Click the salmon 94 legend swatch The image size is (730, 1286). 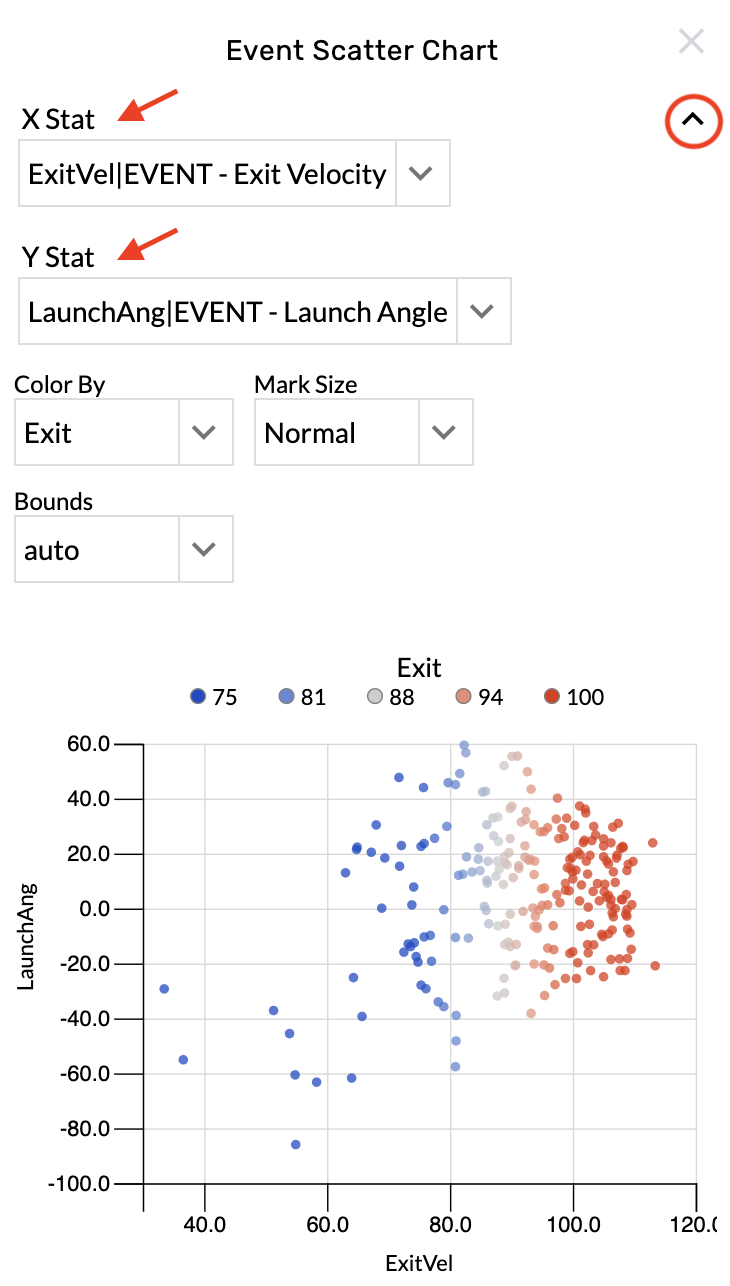pyautogui.click(x=464, y=698)
